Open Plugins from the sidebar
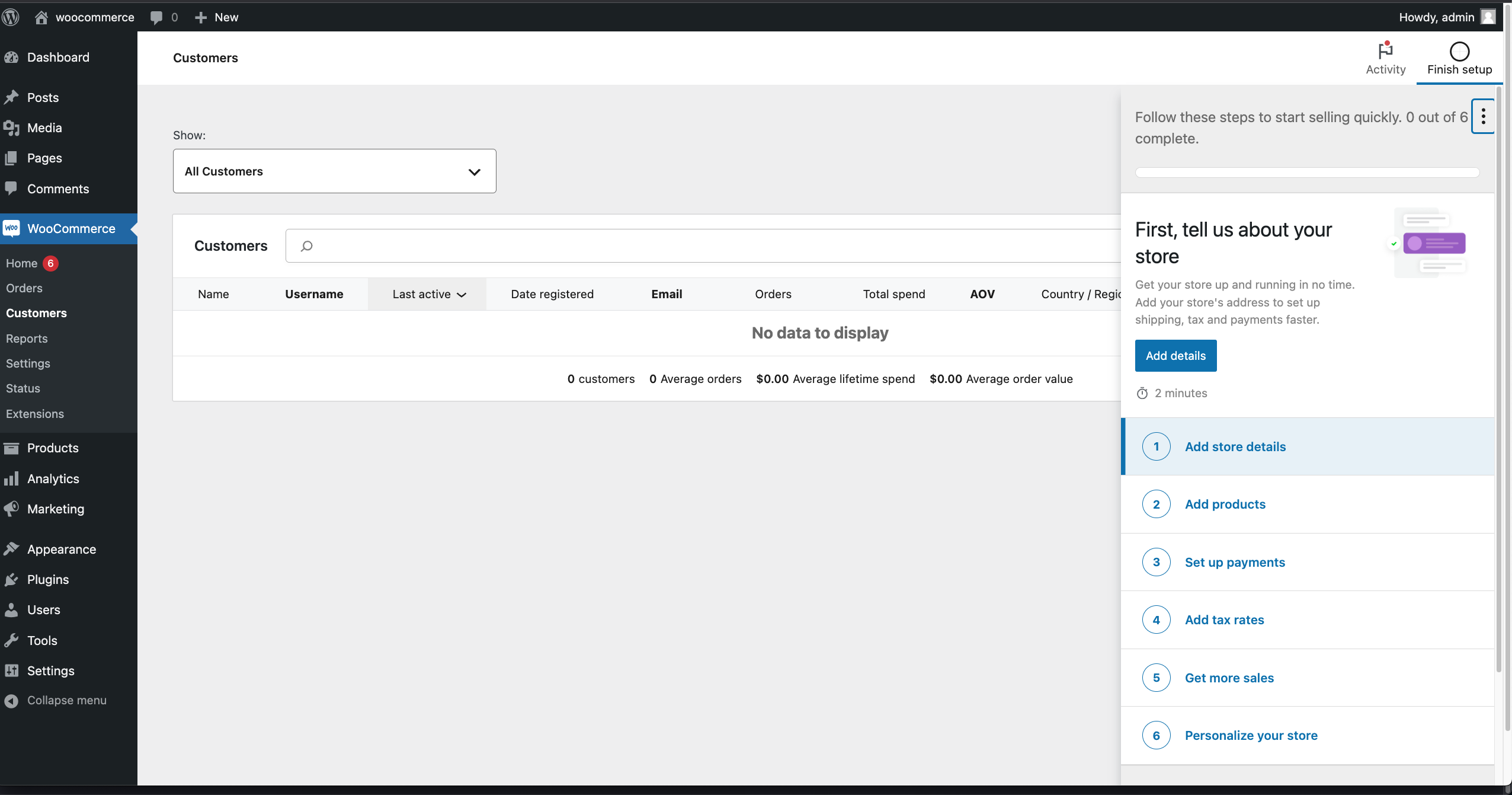The width and height of the screenshot is (1512, 795). pos(47,579)
